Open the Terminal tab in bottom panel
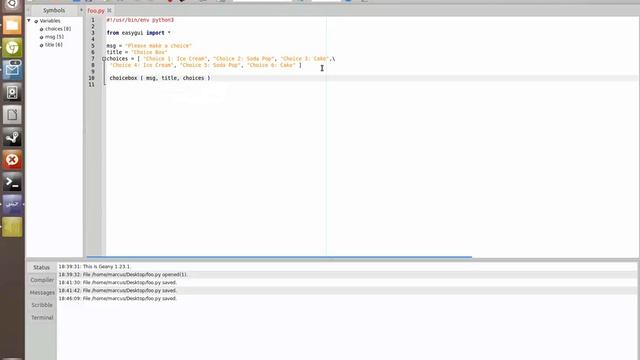Viewport: 640px width, 360px height. pos(42,318)
